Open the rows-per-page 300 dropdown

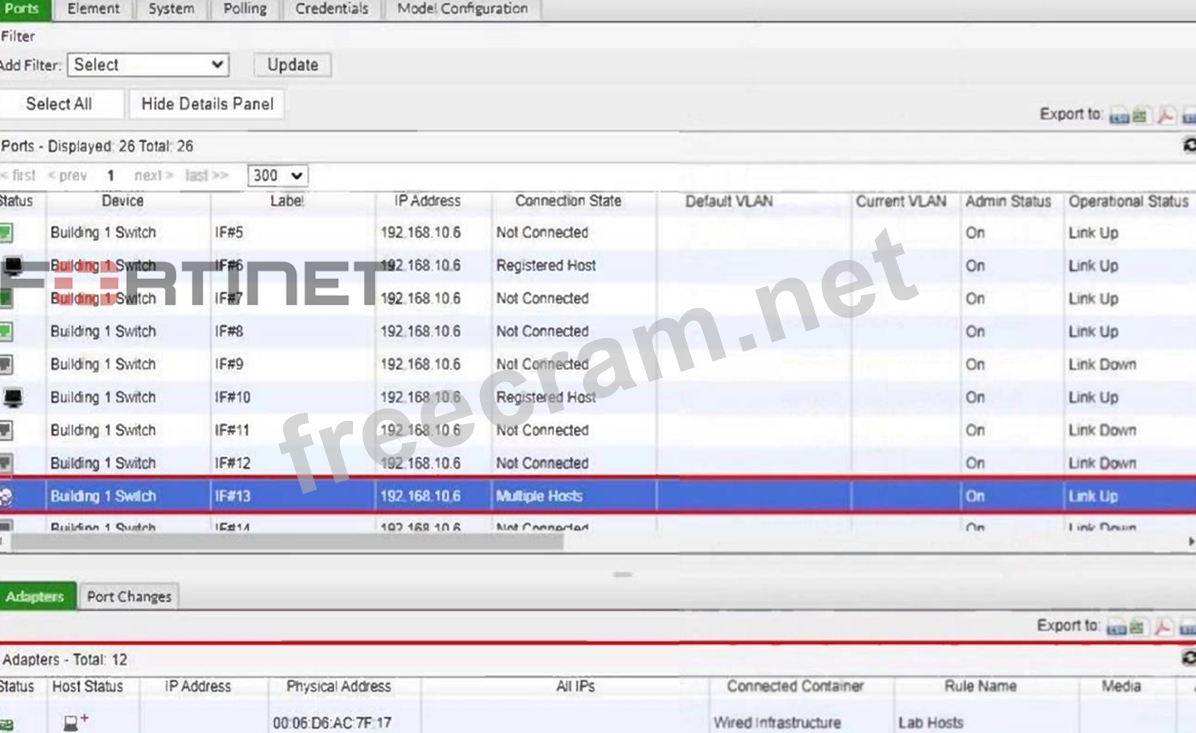pos(277,176)
